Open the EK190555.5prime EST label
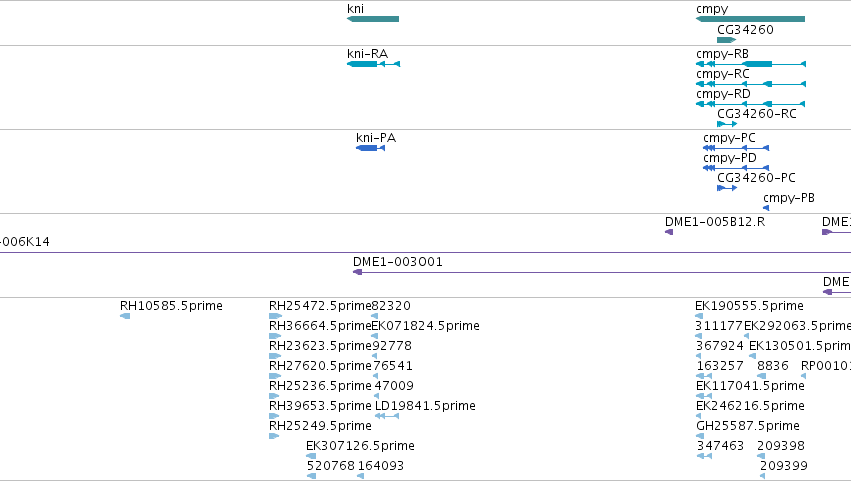 [x=750, y=306]
